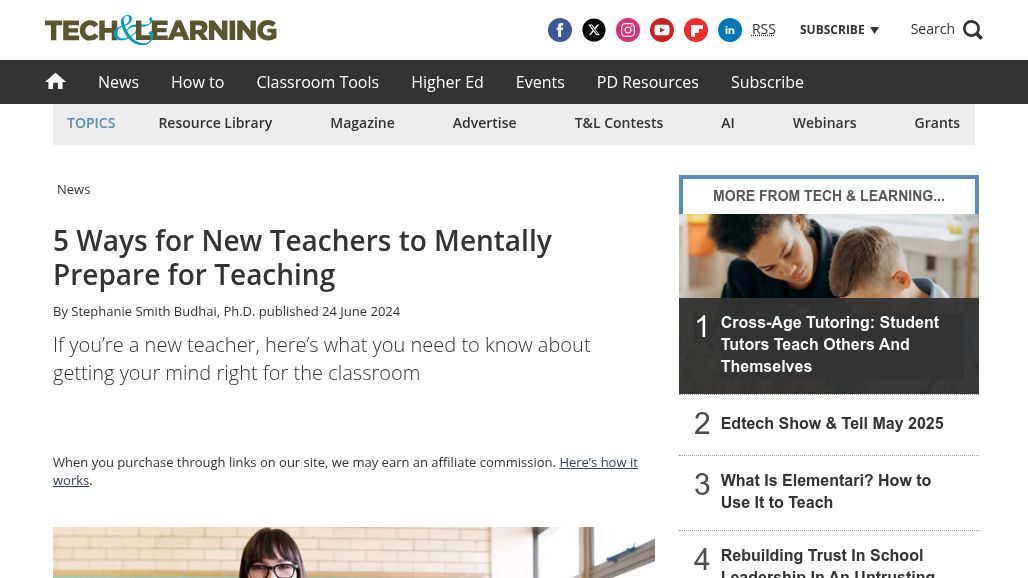
Task: Open the Events menu item
Action: coord(540,82)
